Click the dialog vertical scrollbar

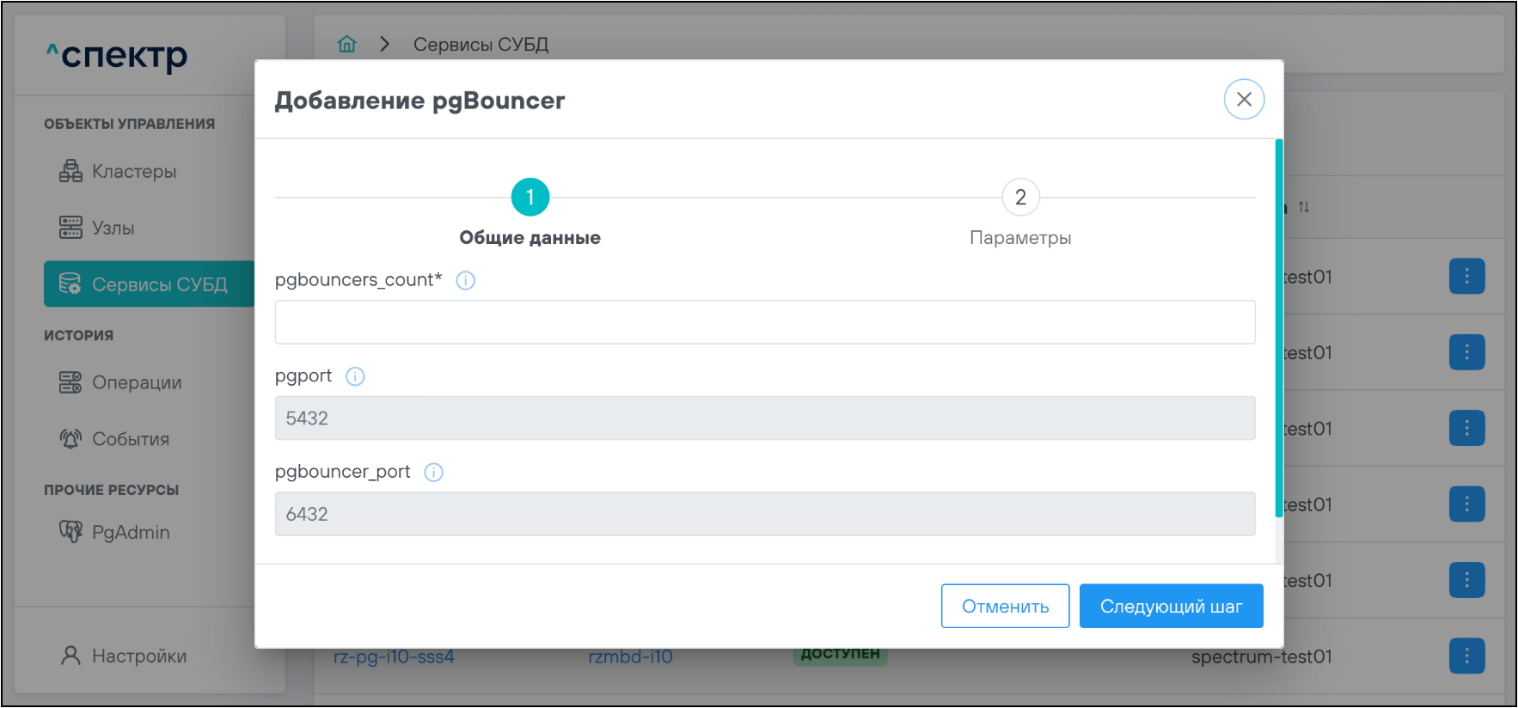1279,328
